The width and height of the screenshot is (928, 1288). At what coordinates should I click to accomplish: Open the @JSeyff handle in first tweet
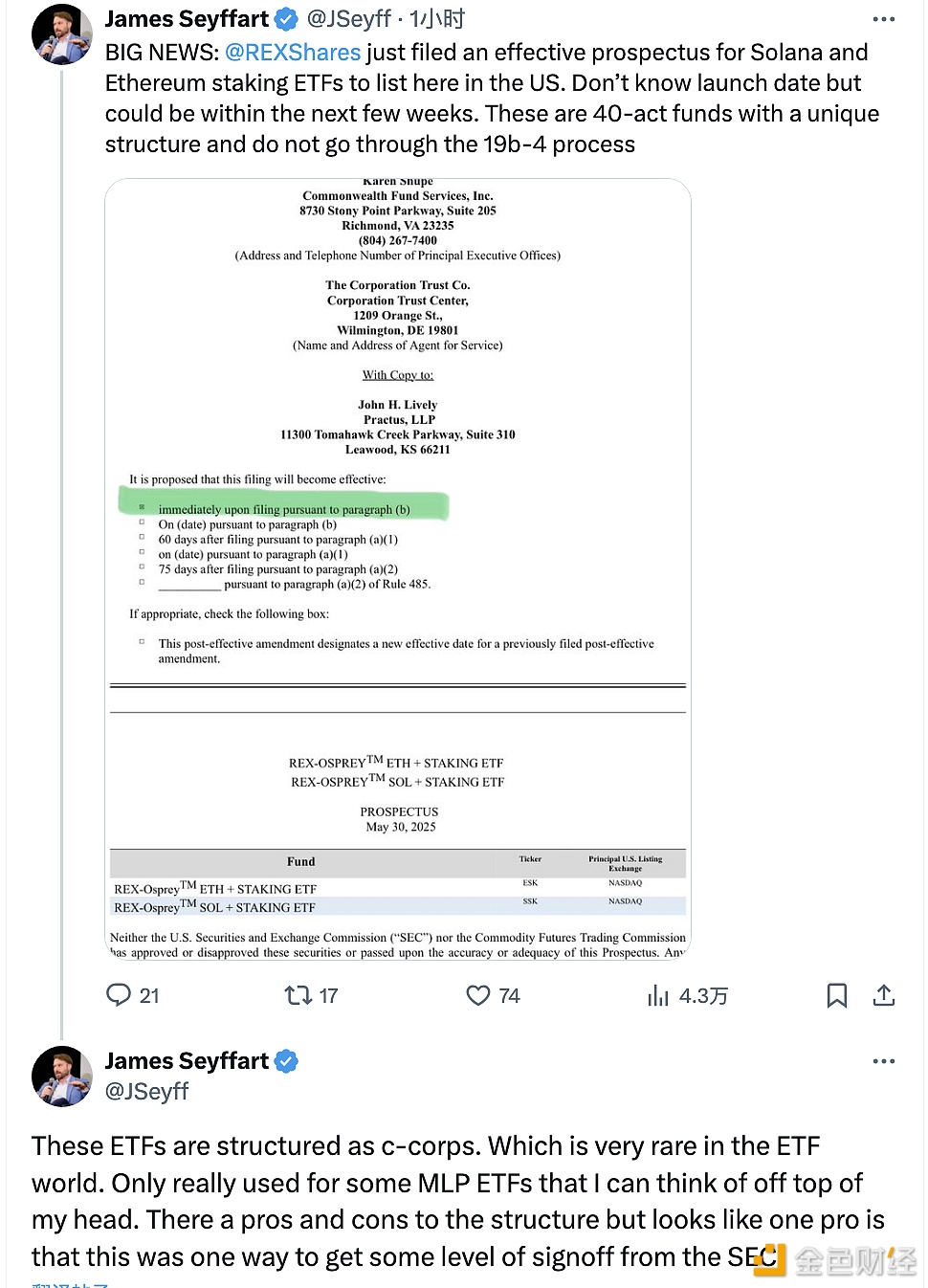tap(349, 19)
